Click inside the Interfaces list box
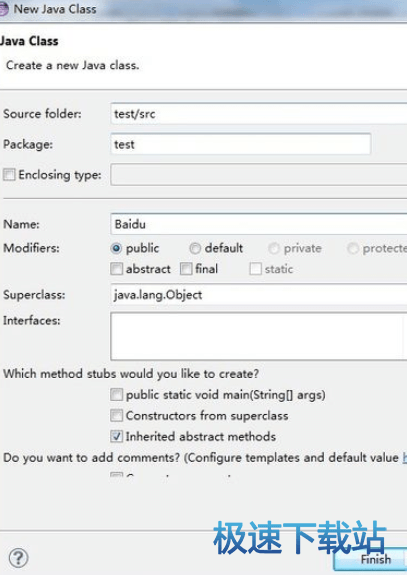Viewport: 407px width, 575px height. point(258,336)
